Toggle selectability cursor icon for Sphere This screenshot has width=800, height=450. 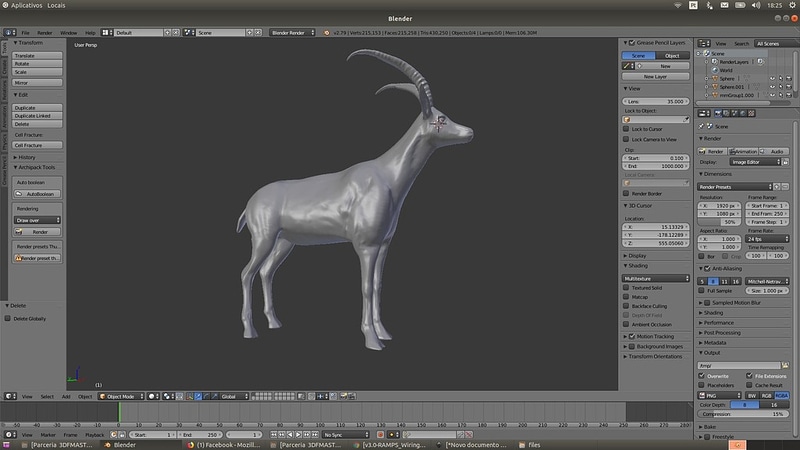click(x=781, y=79)
